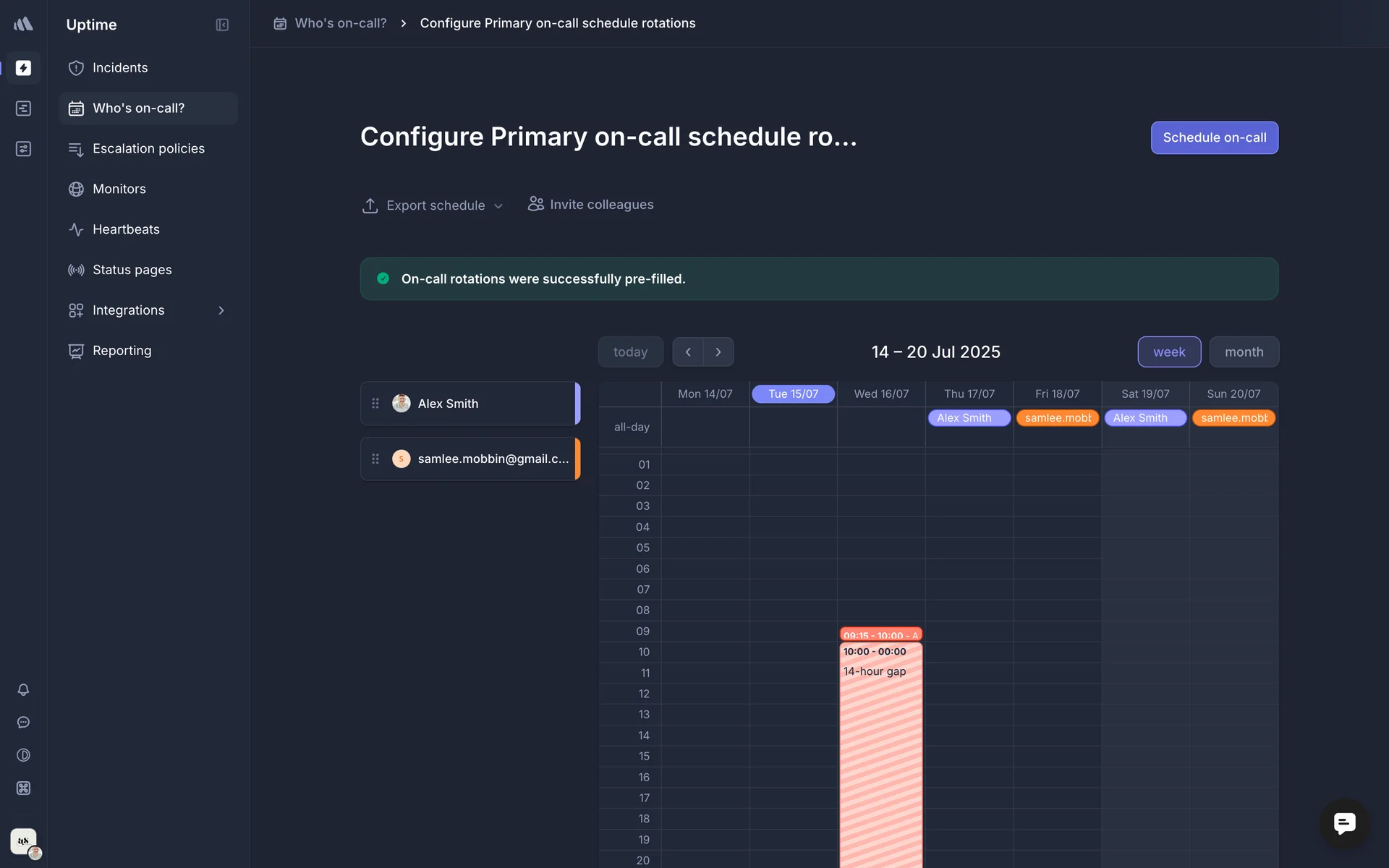
Task: Open Escalation policies in the sidebar
Action: tap(148, 148)
